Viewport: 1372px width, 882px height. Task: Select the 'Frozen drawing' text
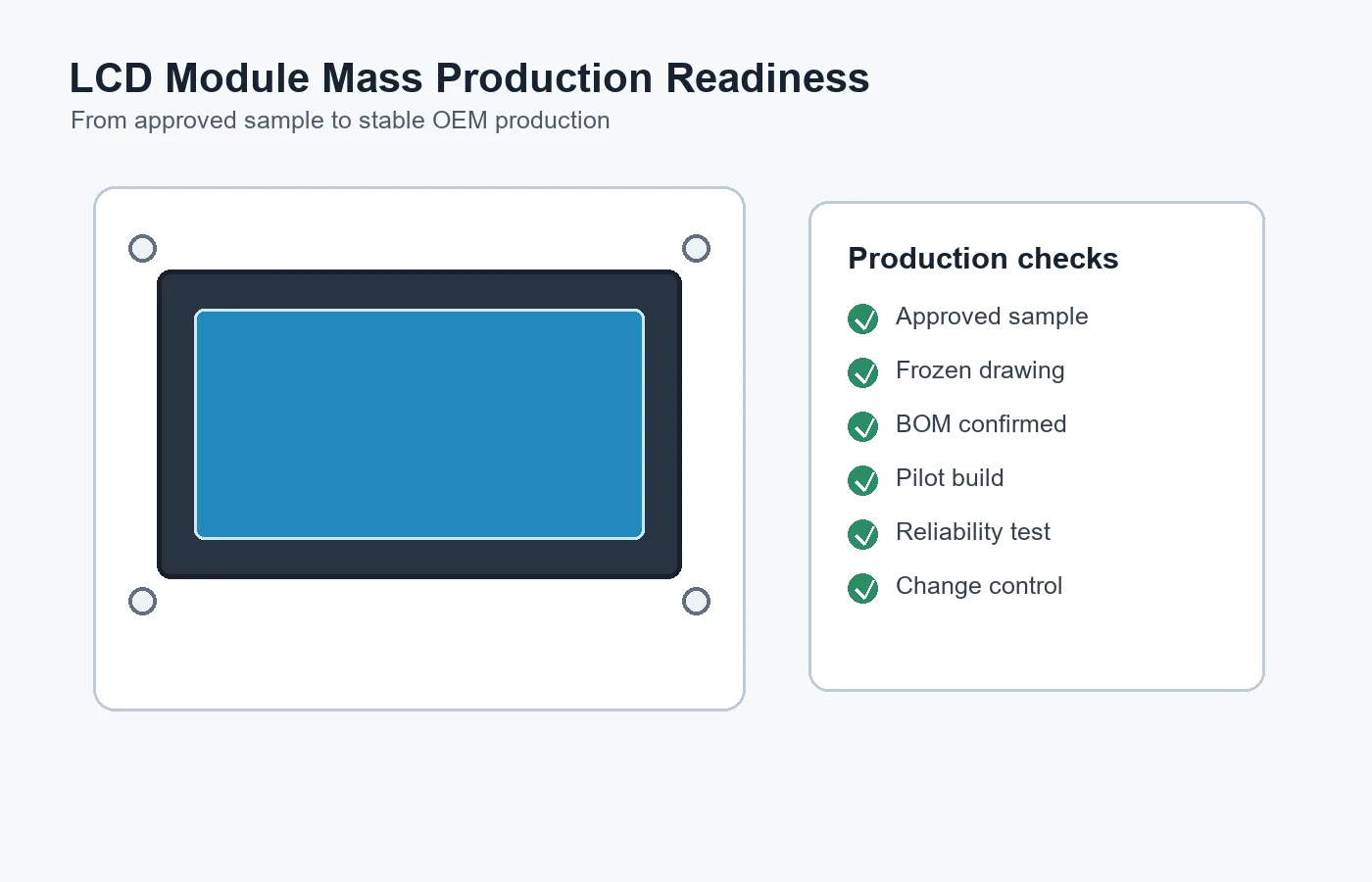[980, 370]
